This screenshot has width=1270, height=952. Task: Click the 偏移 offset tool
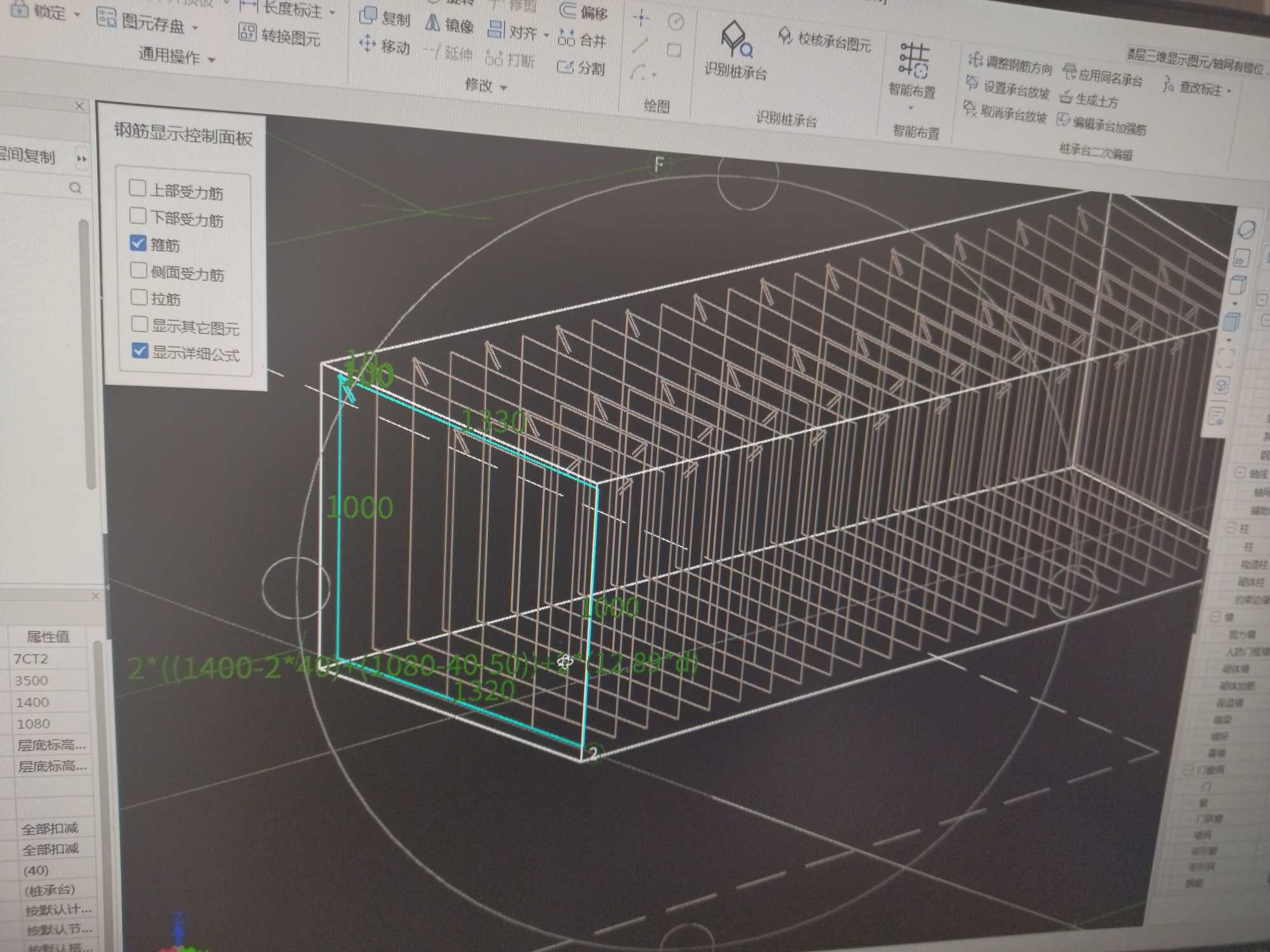(x=584, y=11)
